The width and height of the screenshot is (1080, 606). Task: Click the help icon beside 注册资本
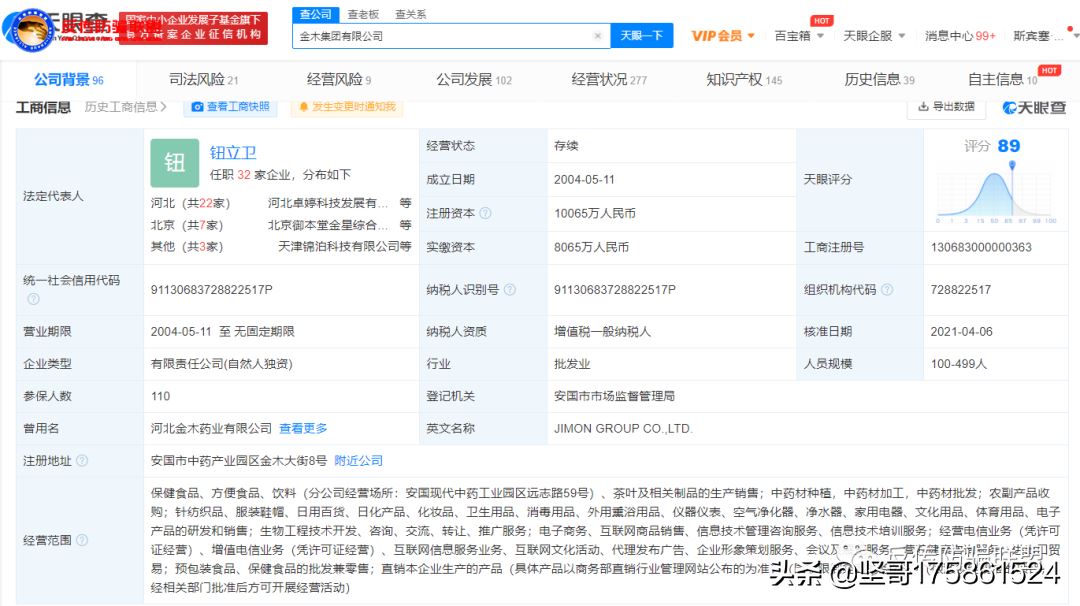[485, 213]
